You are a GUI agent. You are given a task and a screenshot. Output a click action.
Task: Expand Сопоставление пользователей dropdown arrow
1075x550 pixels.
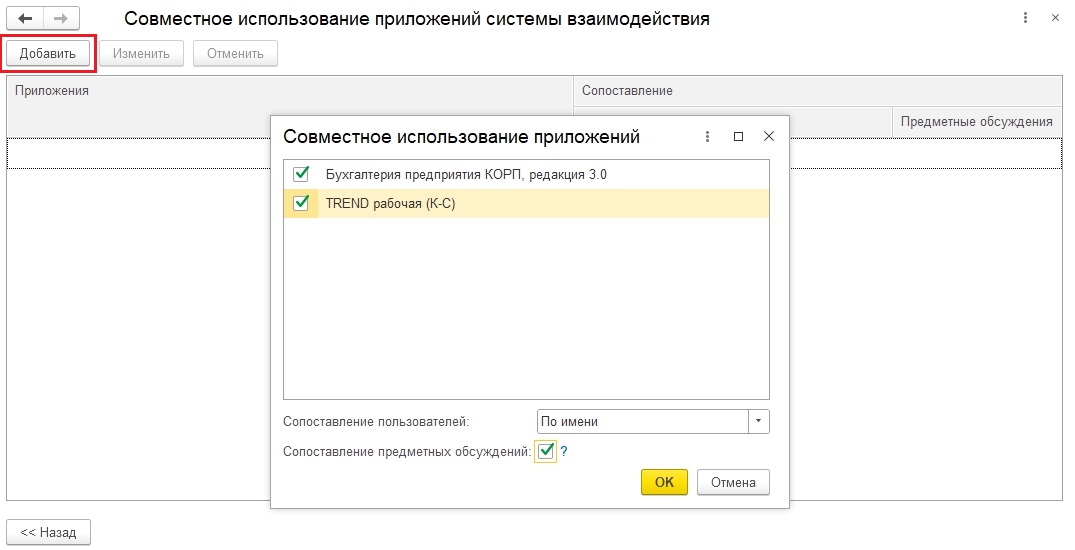[x=758, y=422]
